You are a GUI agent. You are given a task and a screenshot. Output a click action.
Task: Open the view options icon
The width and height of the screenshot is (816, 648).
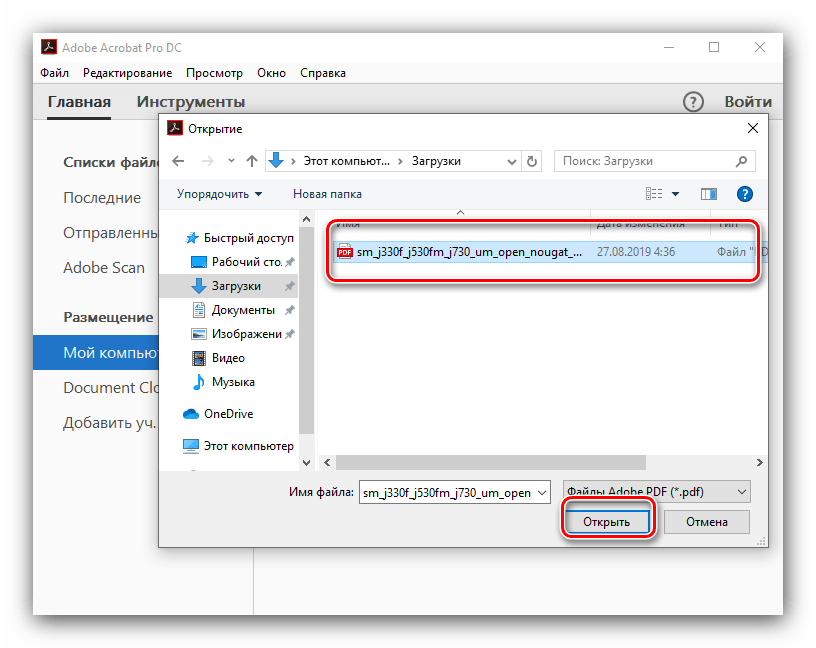point(655,194)
